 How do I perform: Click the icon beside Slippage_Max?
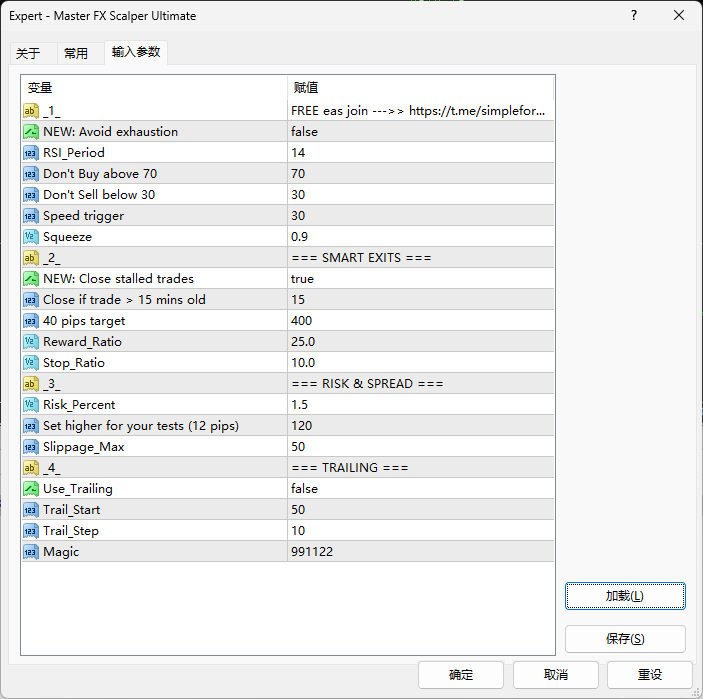31,447
